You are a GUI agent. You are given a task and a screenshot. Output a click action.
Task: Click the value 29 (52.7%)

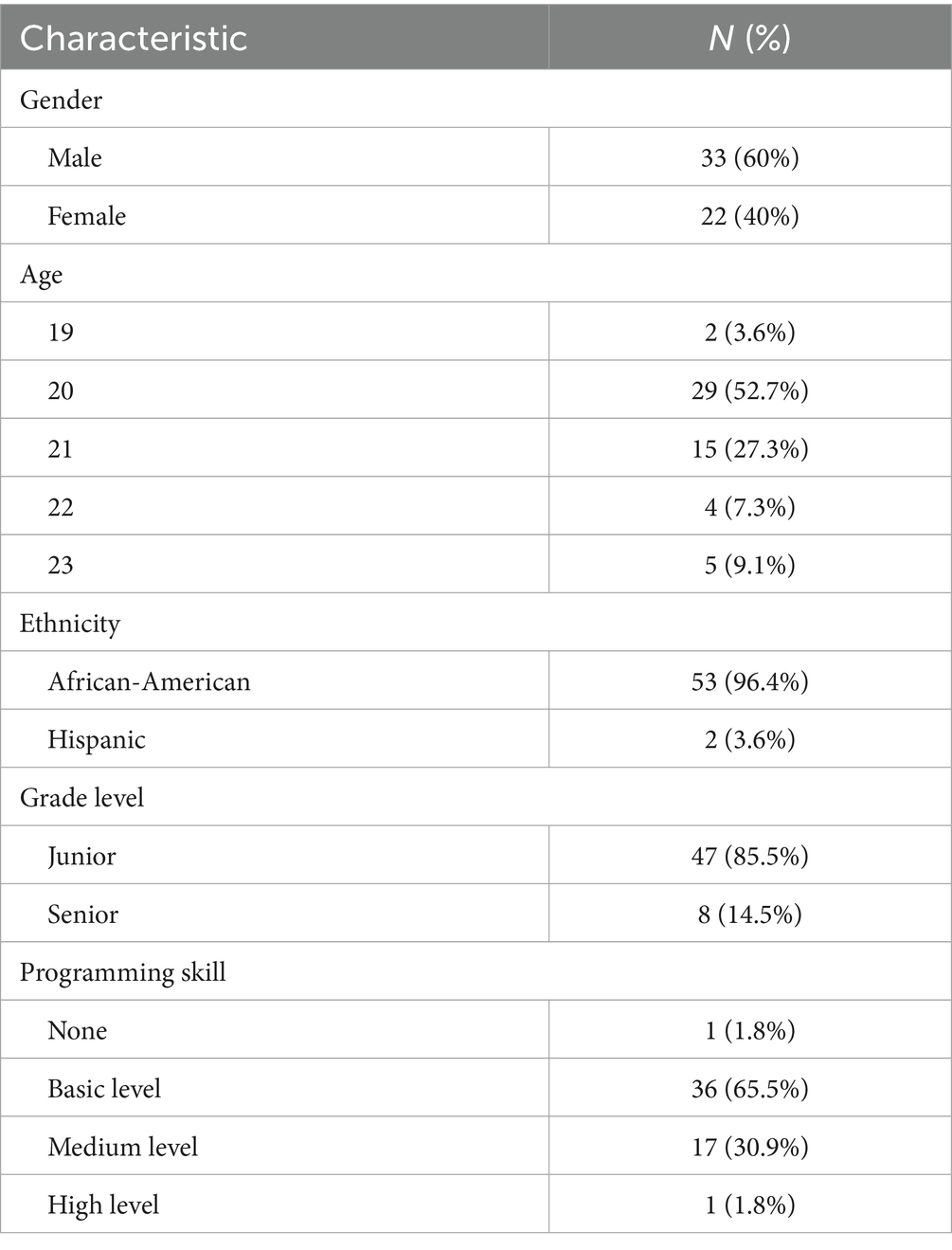click(749, 390)
